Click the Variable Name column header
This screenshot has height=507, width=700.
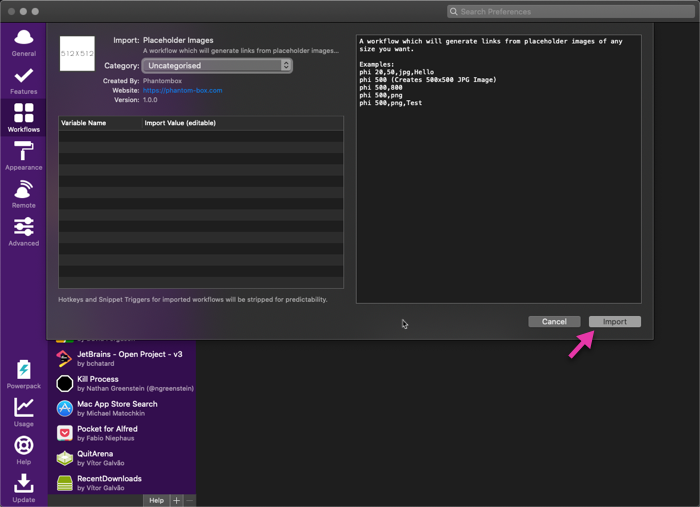(x=100, y=123)
